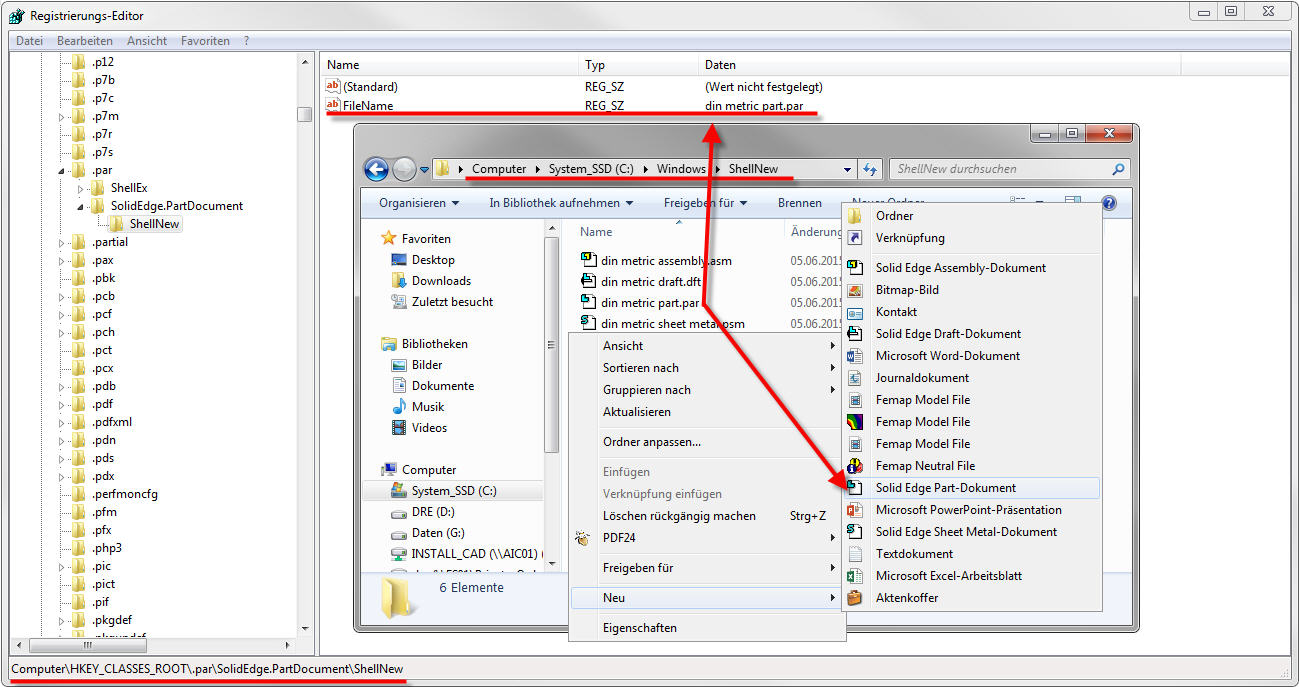The height and width of the screenshot is (687, 1299).
Task: Expand the .partial registry key
Action: (x=61, y=242)
